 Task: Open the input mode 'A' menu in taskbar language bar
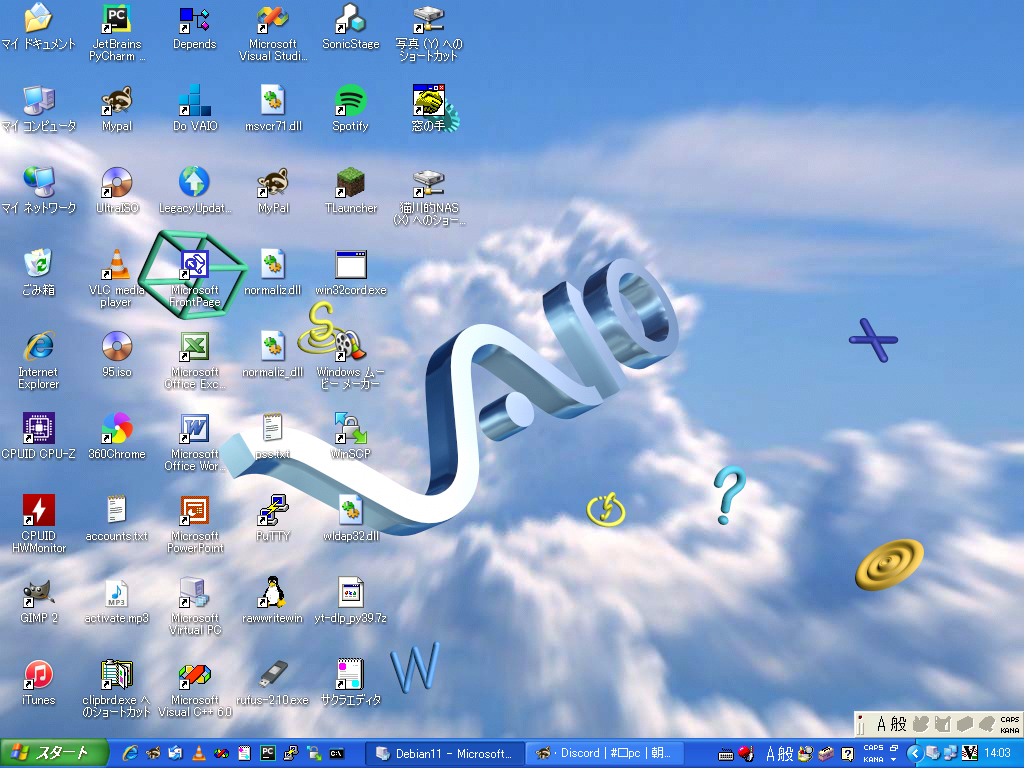[771, 754]
